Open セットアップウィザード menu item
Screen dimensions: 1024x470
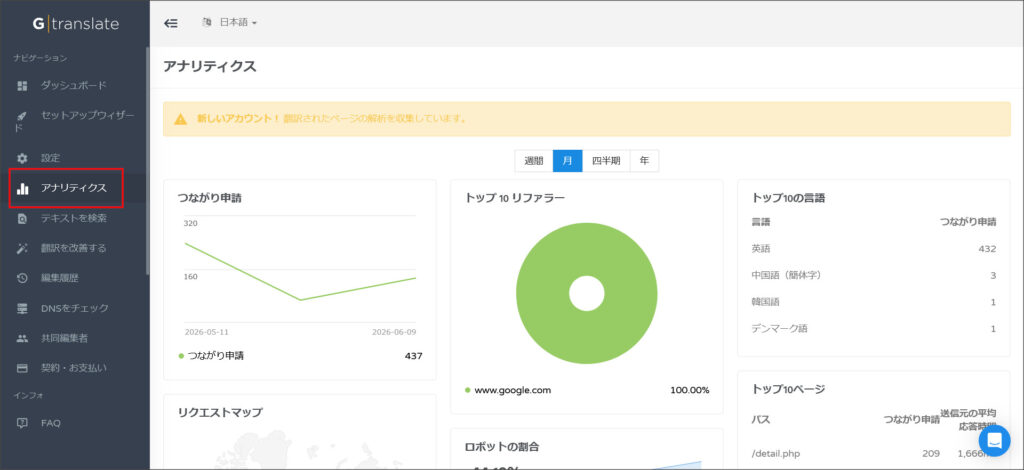74,121
